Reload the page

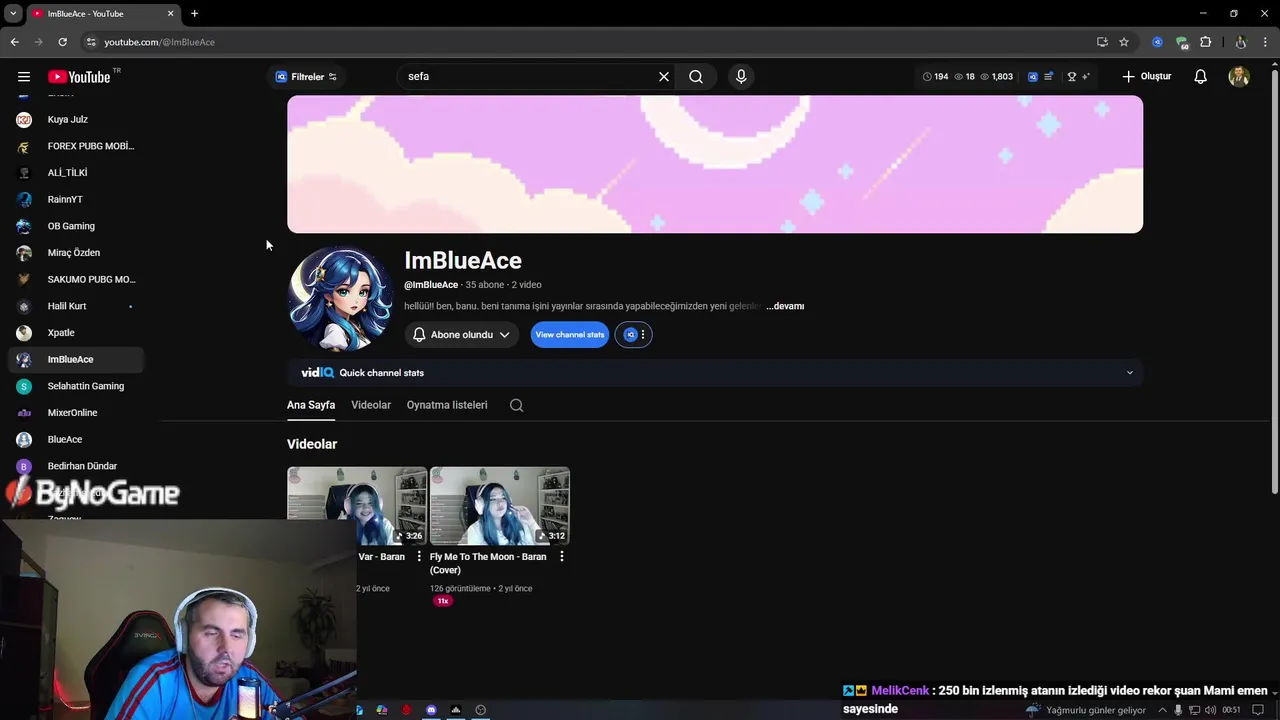(62, 42)
